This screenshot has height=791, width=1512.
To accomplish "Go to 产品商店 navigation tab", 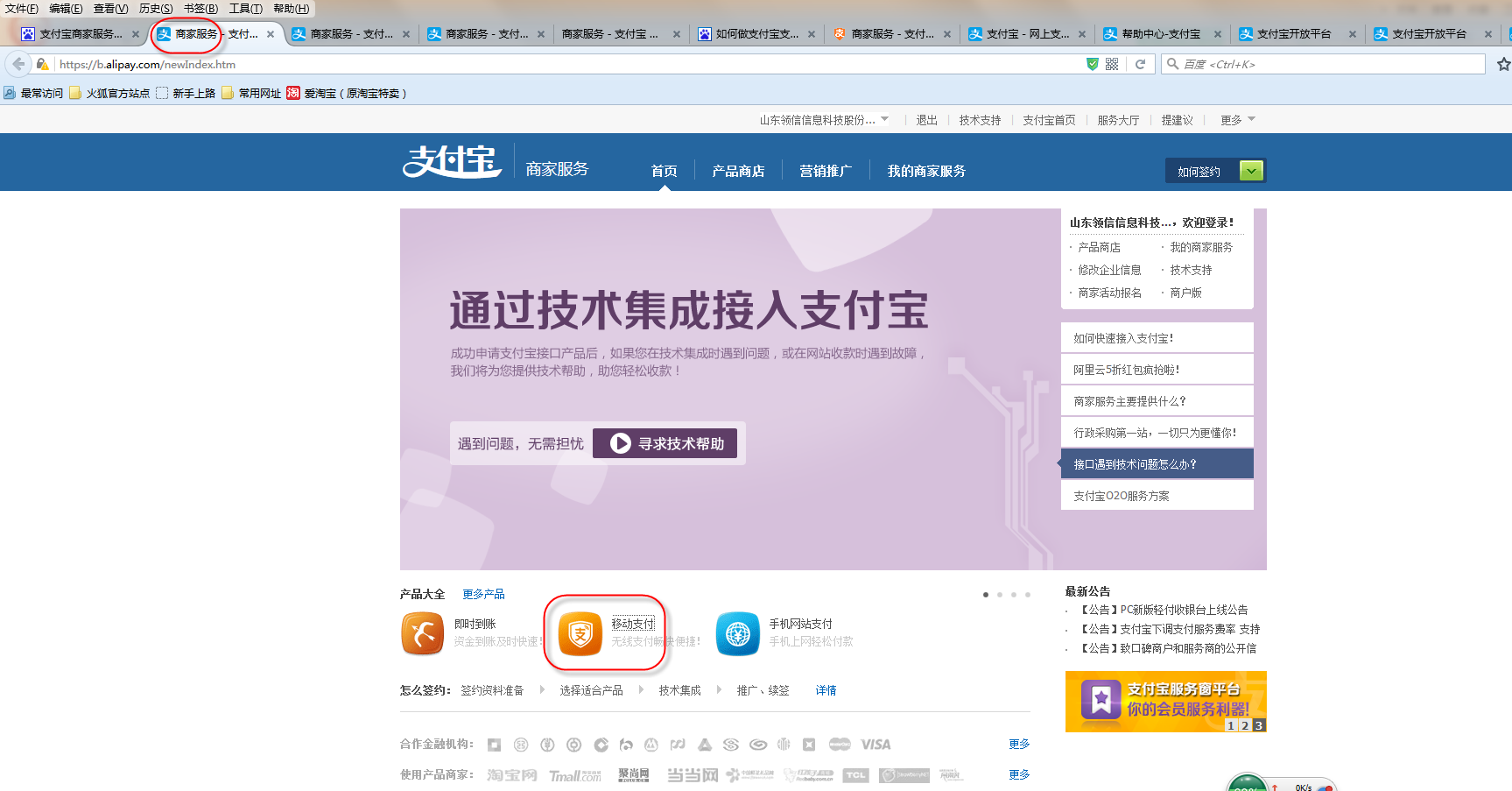I will 738,171.
